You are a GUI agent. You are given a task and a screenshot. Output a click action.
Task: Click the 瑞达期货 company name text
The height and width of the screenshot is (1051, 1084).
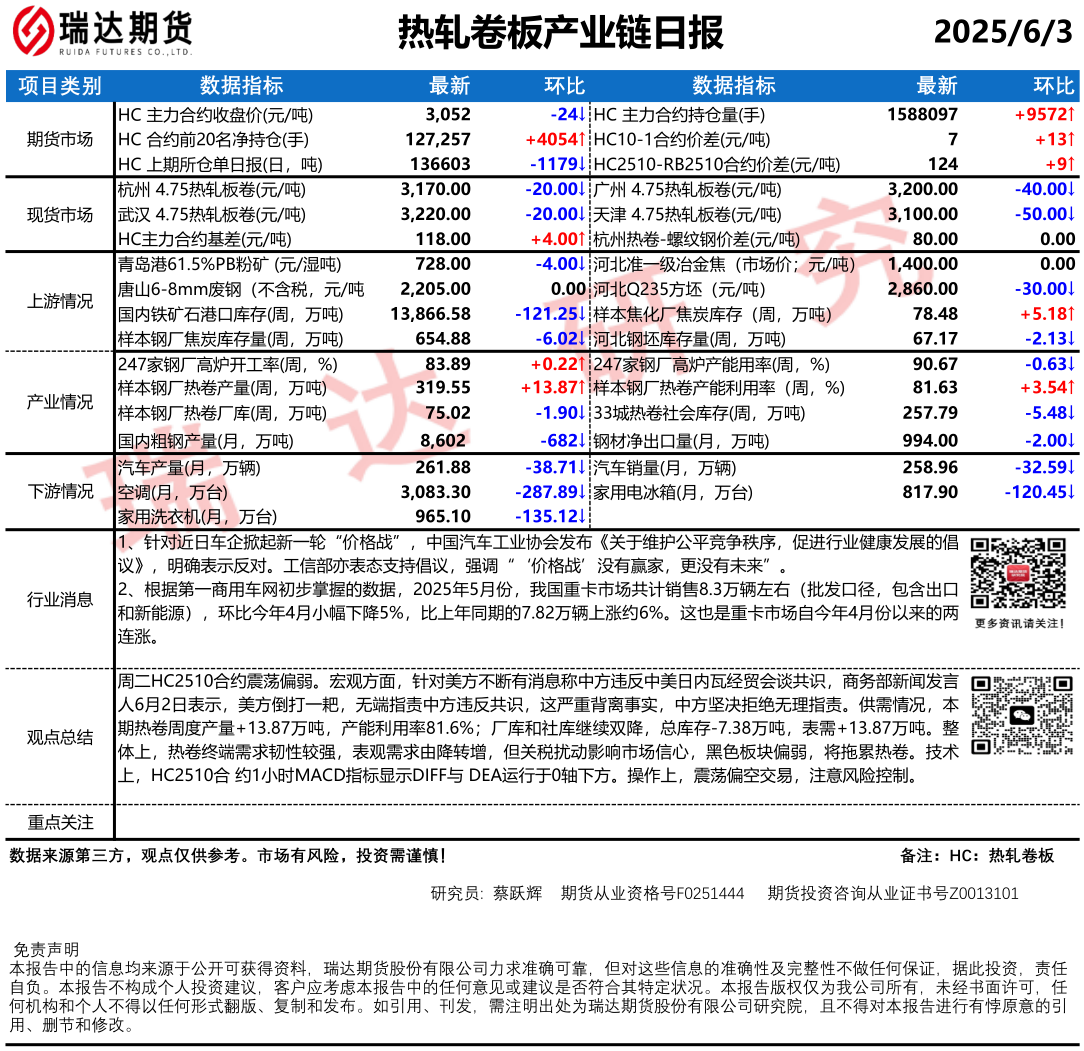(x=125, y=28)
